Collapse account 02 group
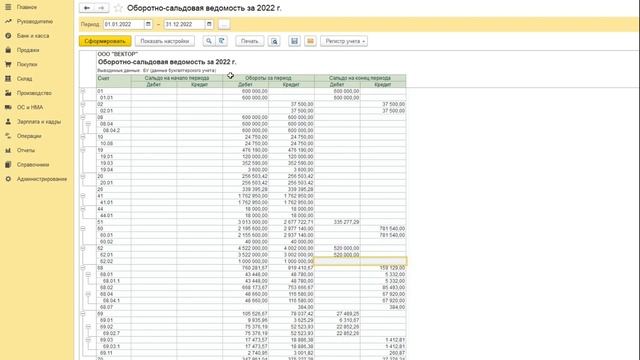640x360 pixels. coord(83,104)
